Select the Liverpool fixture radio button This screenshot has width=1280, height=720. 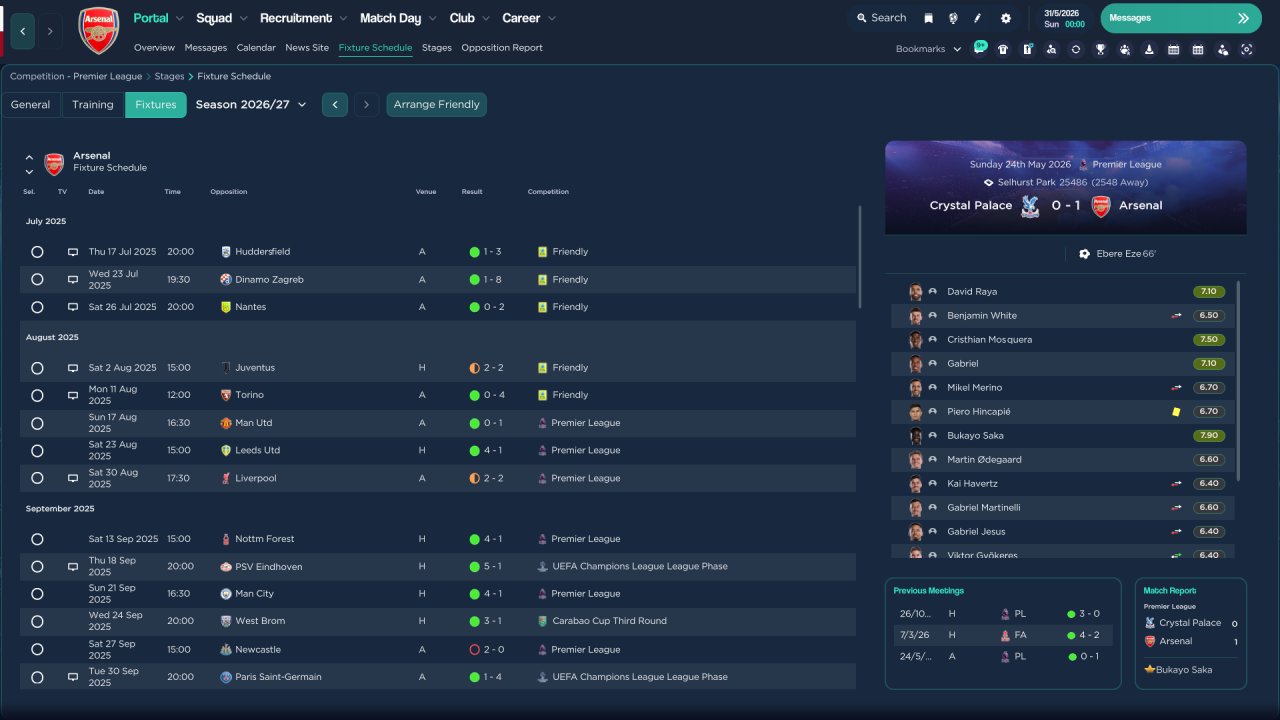(x=37, y=478)
